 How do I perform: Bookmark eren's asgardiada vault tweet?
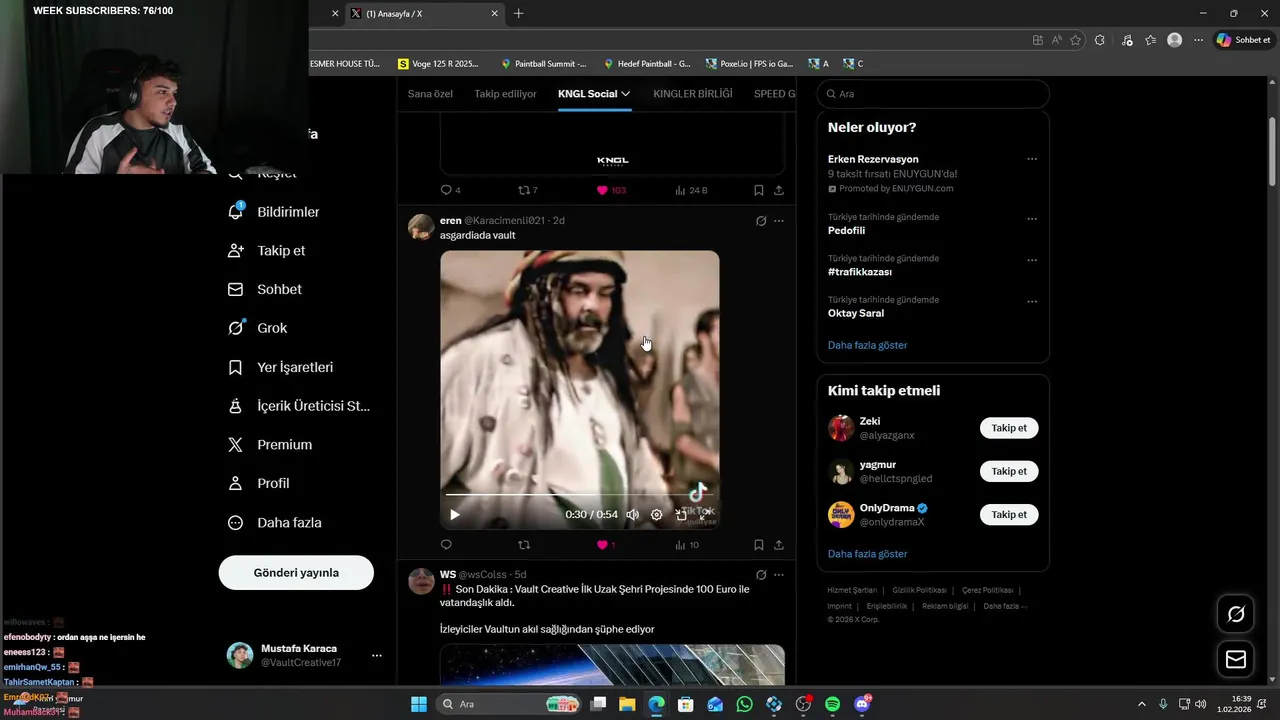pos(759,545)
